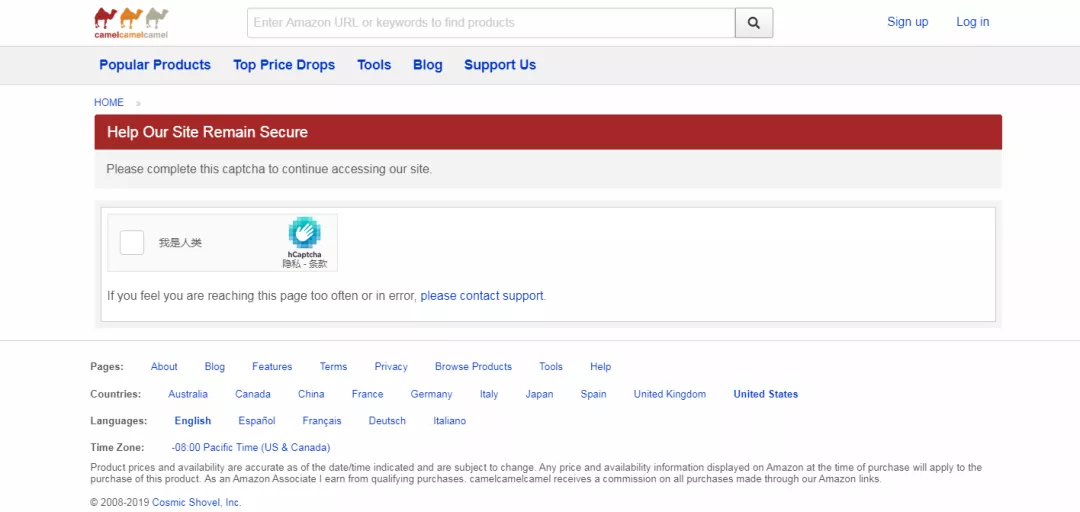
Task: Switch language to Deutsch
Action: point(387,420)
